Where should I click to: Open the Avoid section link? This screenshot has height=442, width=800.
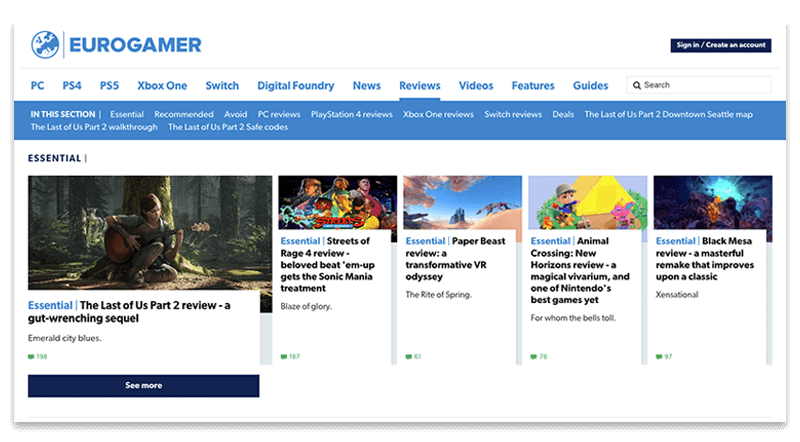point(236,114)
